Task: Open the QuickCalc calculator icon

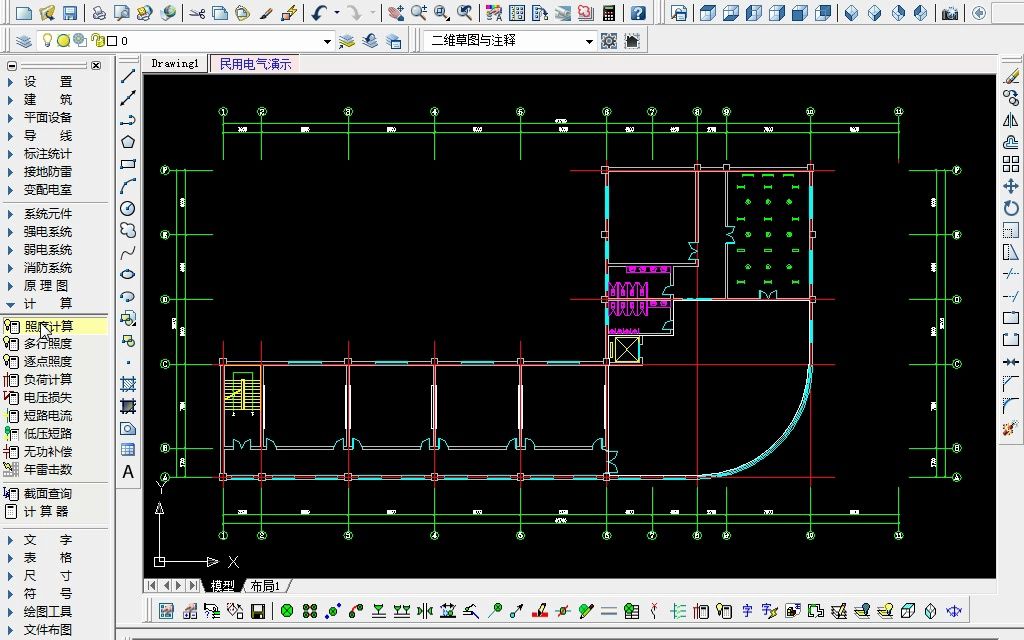Action: [x=609, y=12]
